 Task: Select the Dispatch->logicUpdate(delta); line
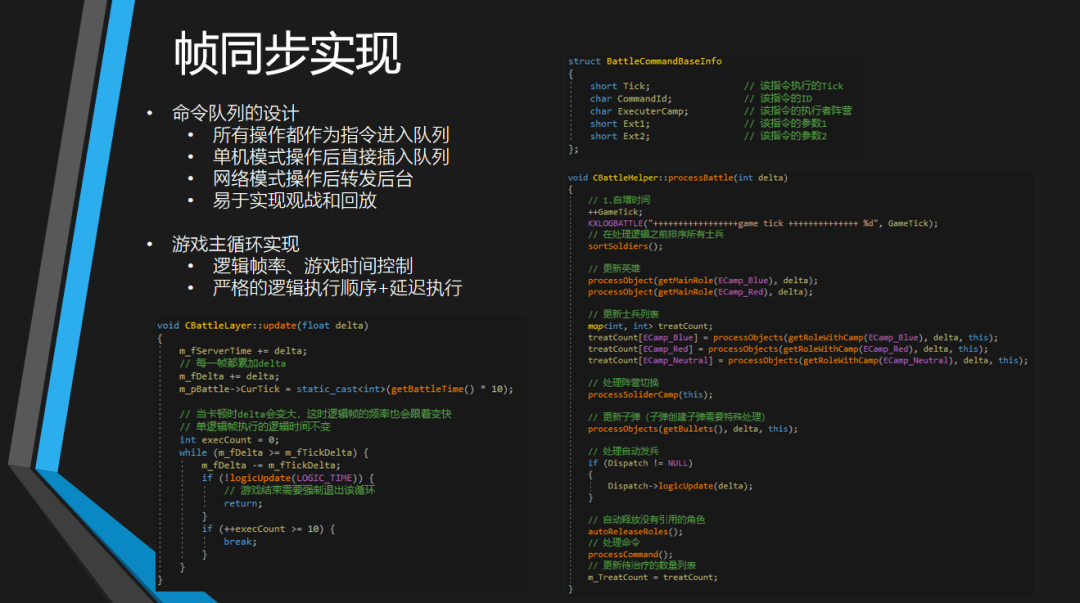(x=680, y=486)
